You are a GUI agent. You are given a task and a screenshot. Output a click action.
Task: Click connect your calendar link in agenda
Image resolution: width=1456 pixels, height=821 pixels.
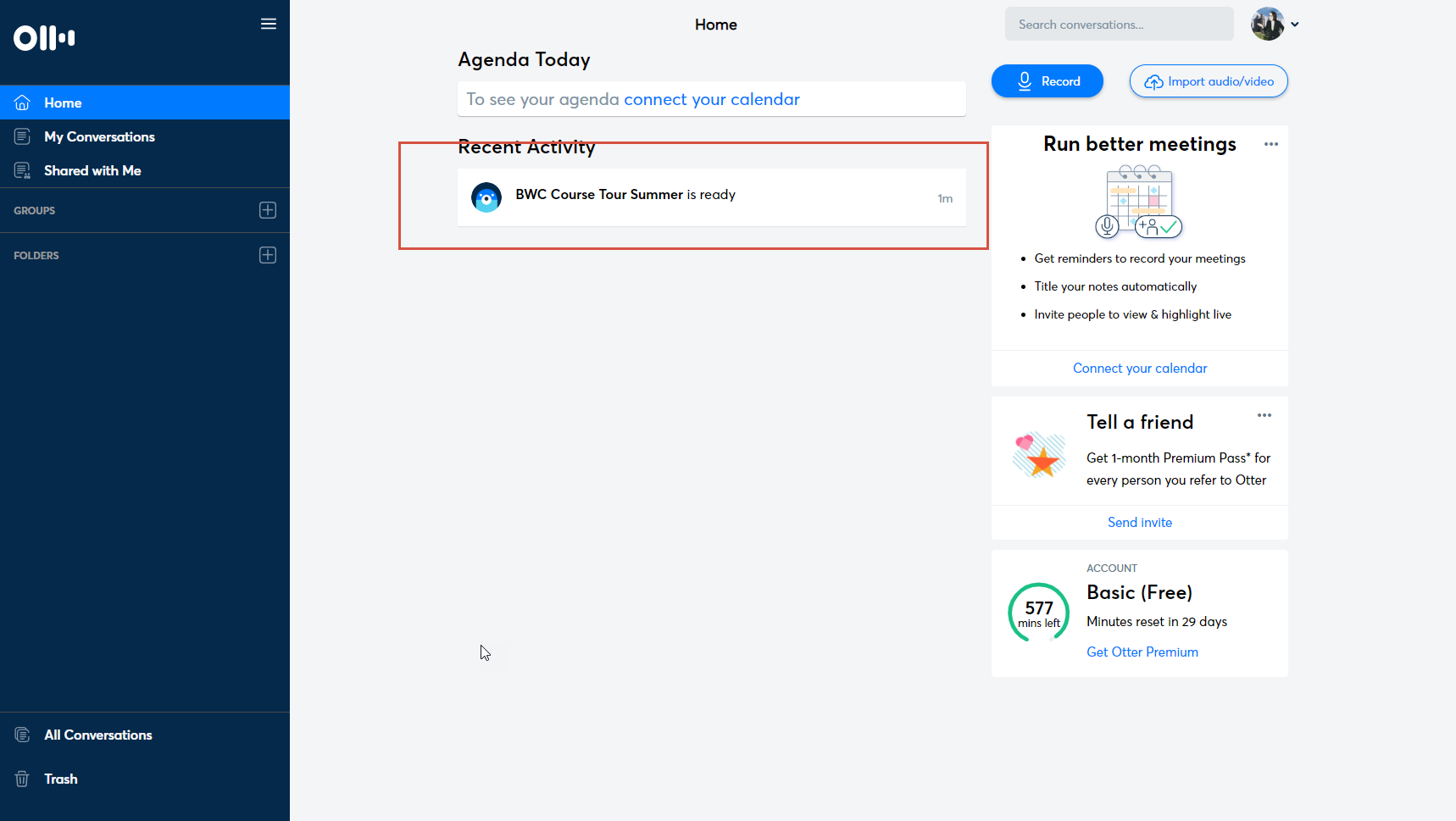pyautogui.click(x=711, y=99)
